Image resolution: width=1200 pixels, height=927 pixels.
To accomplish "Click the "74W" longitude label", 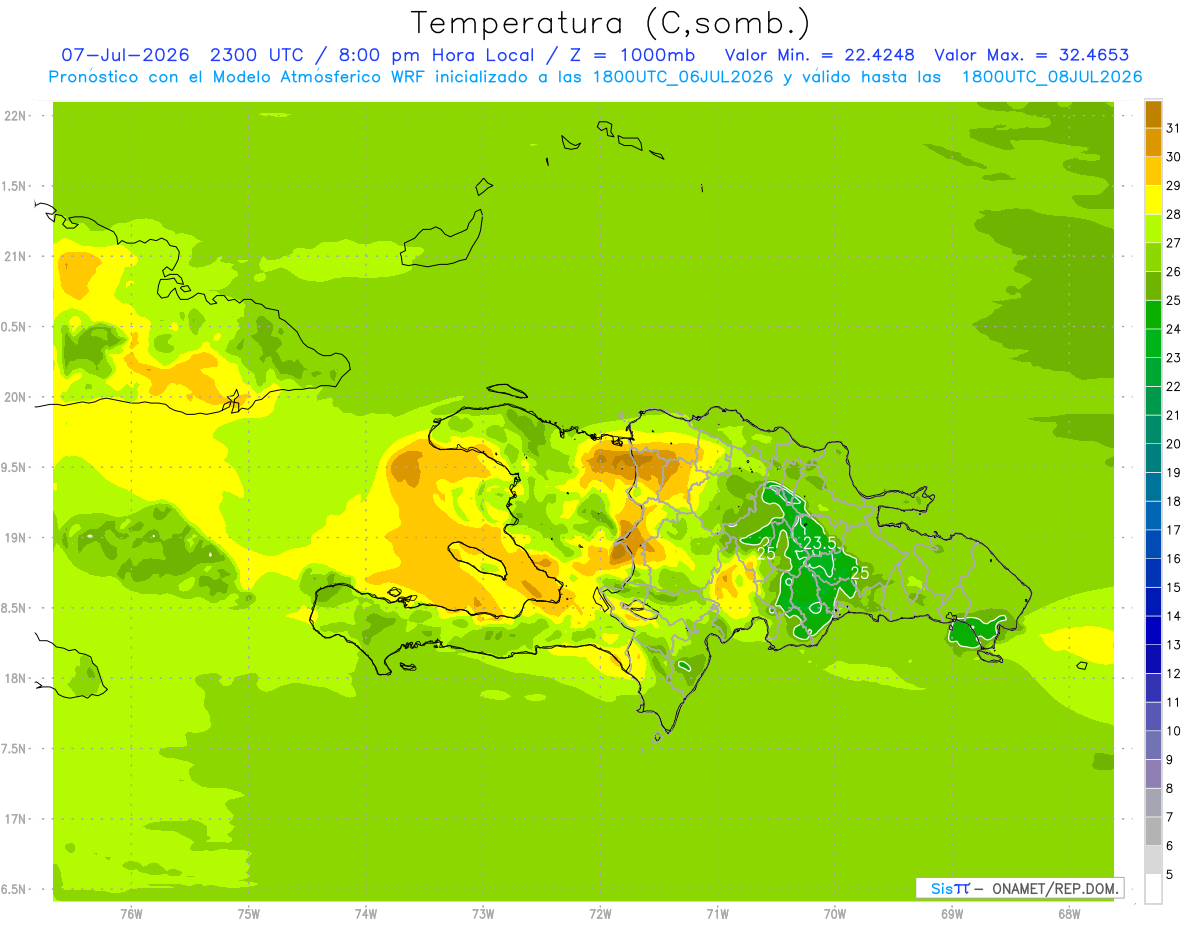I will coord(366,914).
